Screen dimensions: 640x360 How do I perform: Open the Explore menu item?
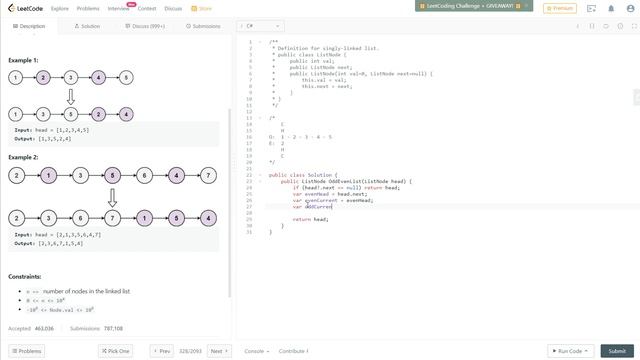click(60, 9)
